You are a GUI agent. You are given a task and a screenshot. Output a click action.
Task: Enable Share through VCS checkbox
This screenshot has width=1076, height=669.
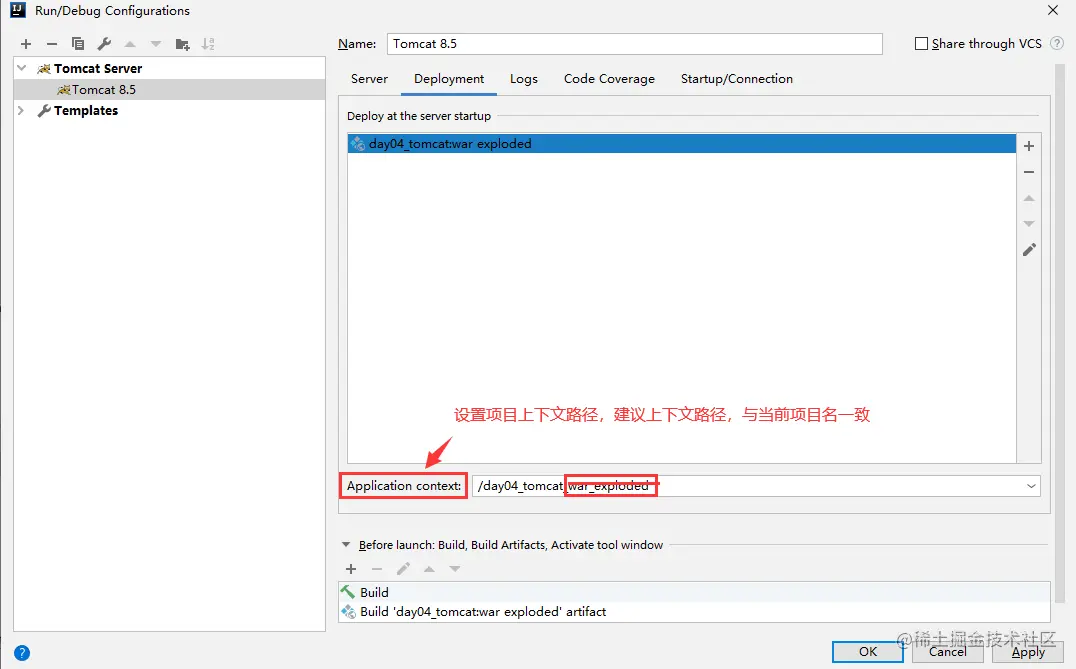click(x=922, y=44)
